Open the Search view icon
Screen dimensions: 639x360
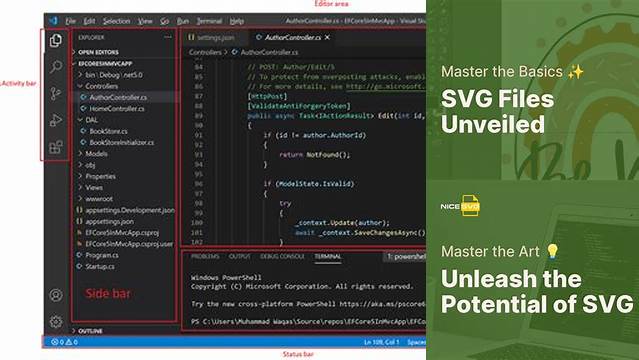[x=56, y=66]
